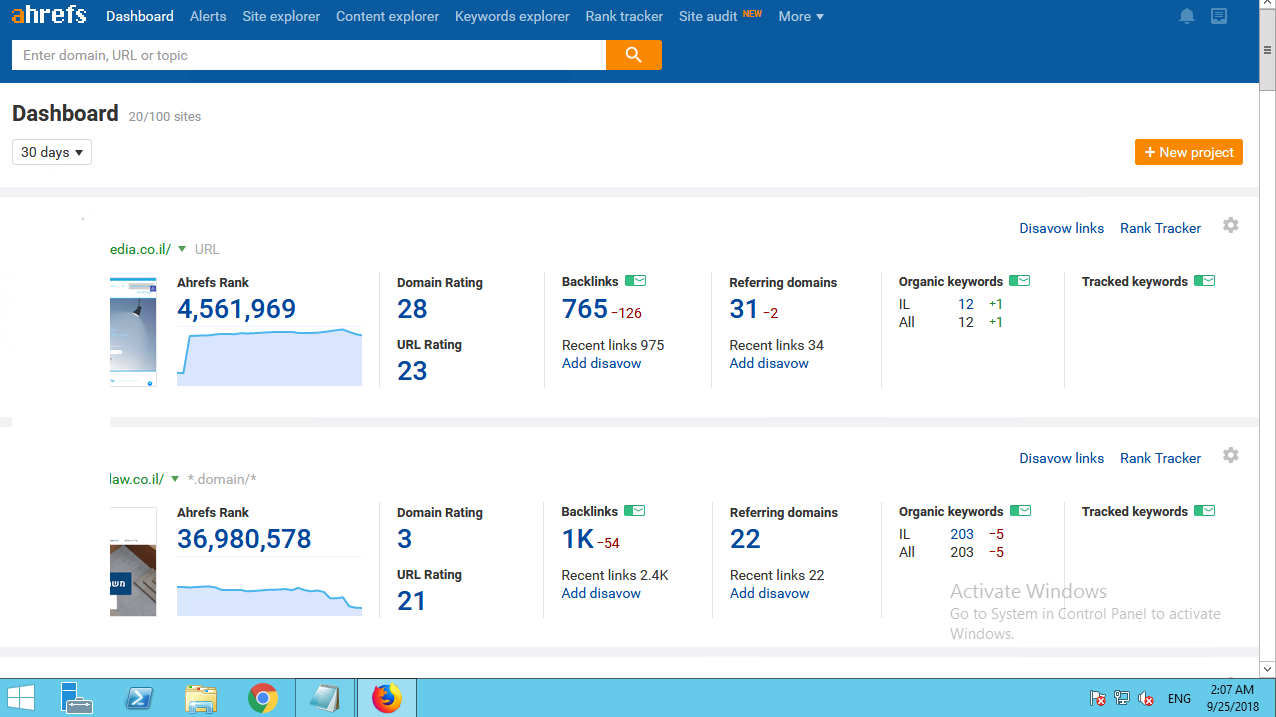1276x717 pixels.
Task: Open PowerShell from the taskbar
Action: click(139, 698)
